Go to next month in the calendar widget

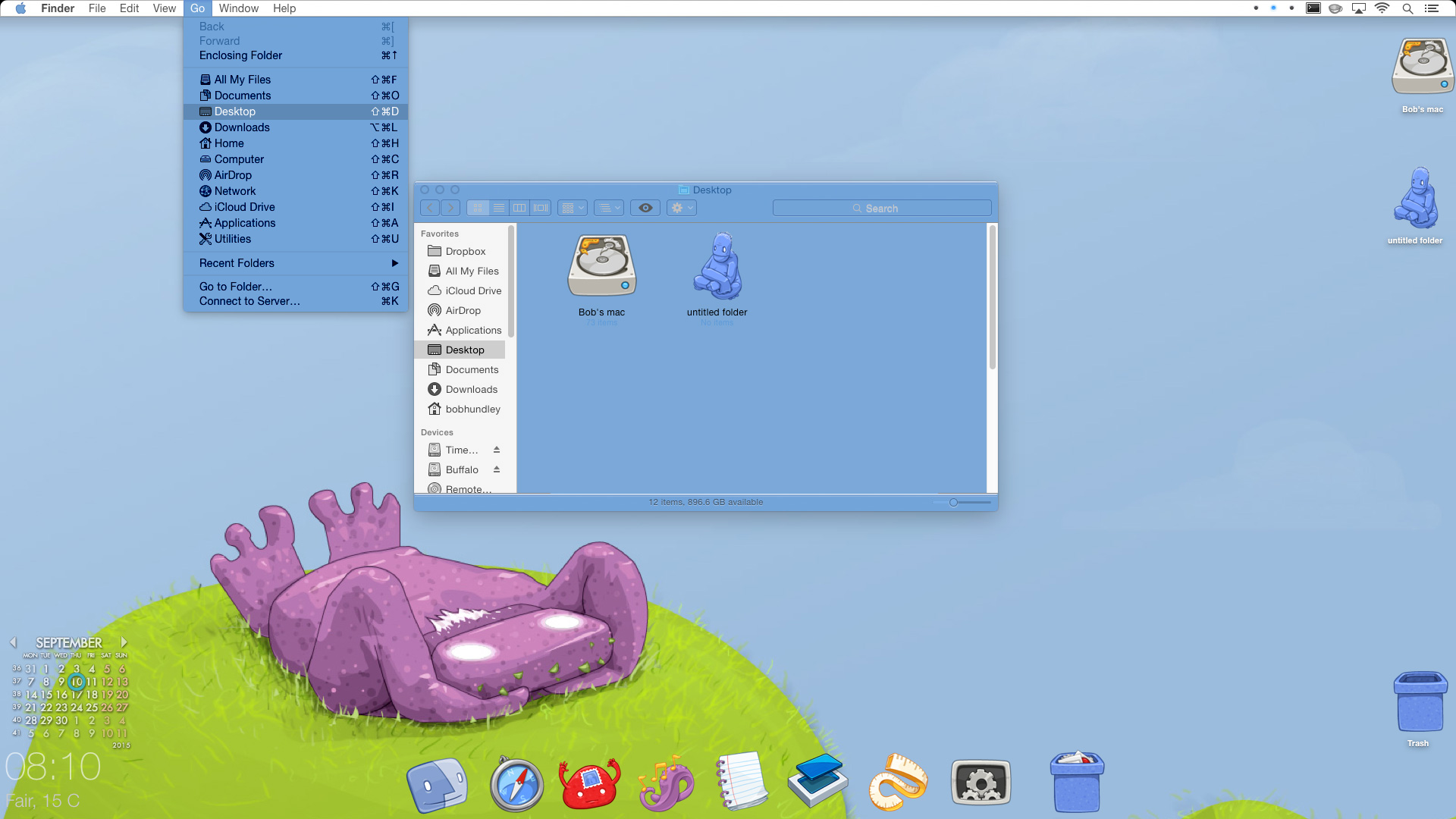point(124,642)
